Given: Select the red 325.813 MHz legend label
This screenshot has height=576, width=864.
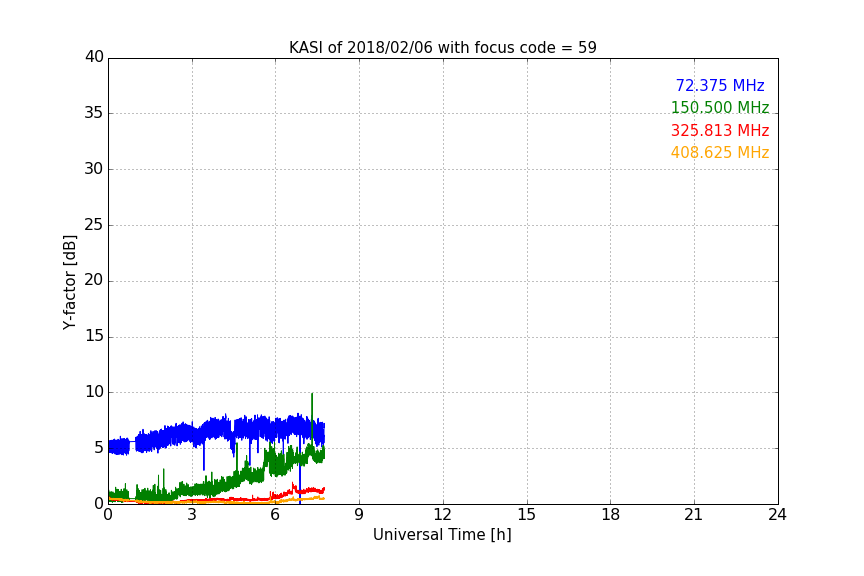Looking at the screenshot, I should (720, 131).
